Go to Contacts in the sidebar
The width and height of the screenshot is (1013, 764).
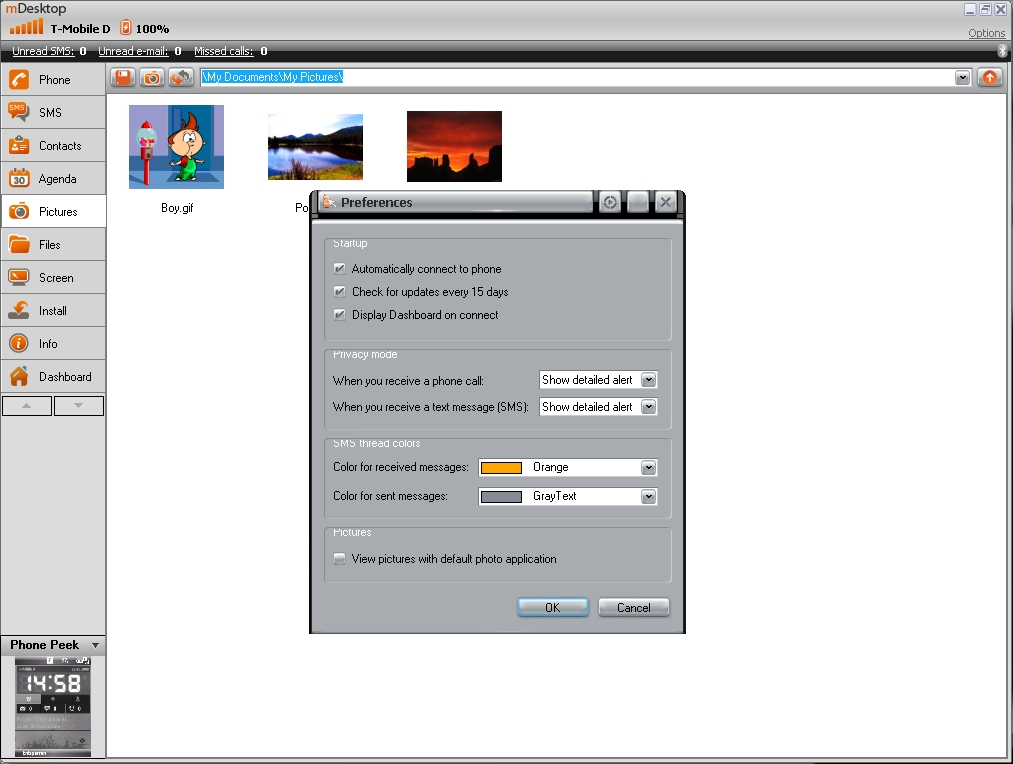pos(53,145)
